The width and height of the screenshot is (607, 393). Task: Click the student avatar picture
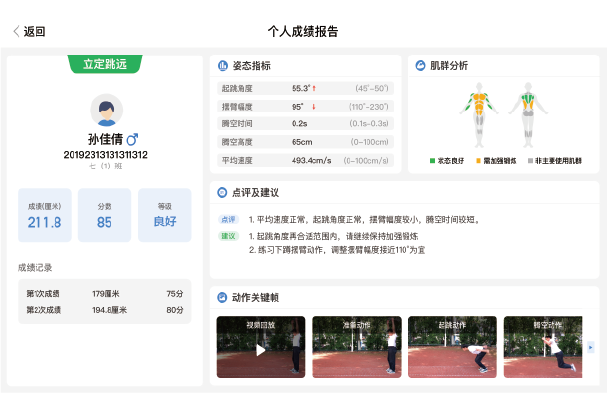click(106, 110)
